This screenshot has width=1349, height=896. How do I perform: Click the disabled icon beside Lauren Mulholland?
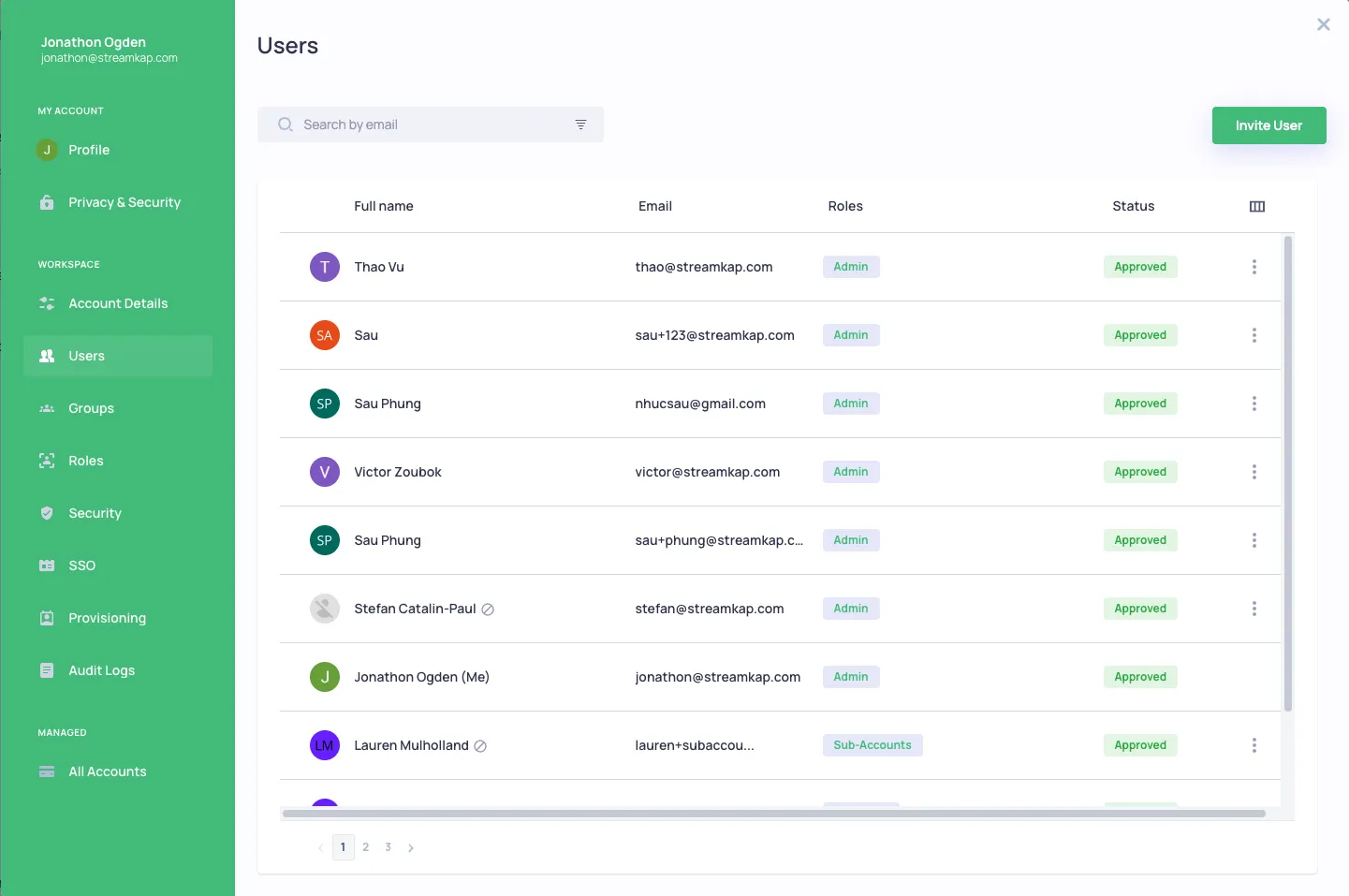[x=480, y=746]
